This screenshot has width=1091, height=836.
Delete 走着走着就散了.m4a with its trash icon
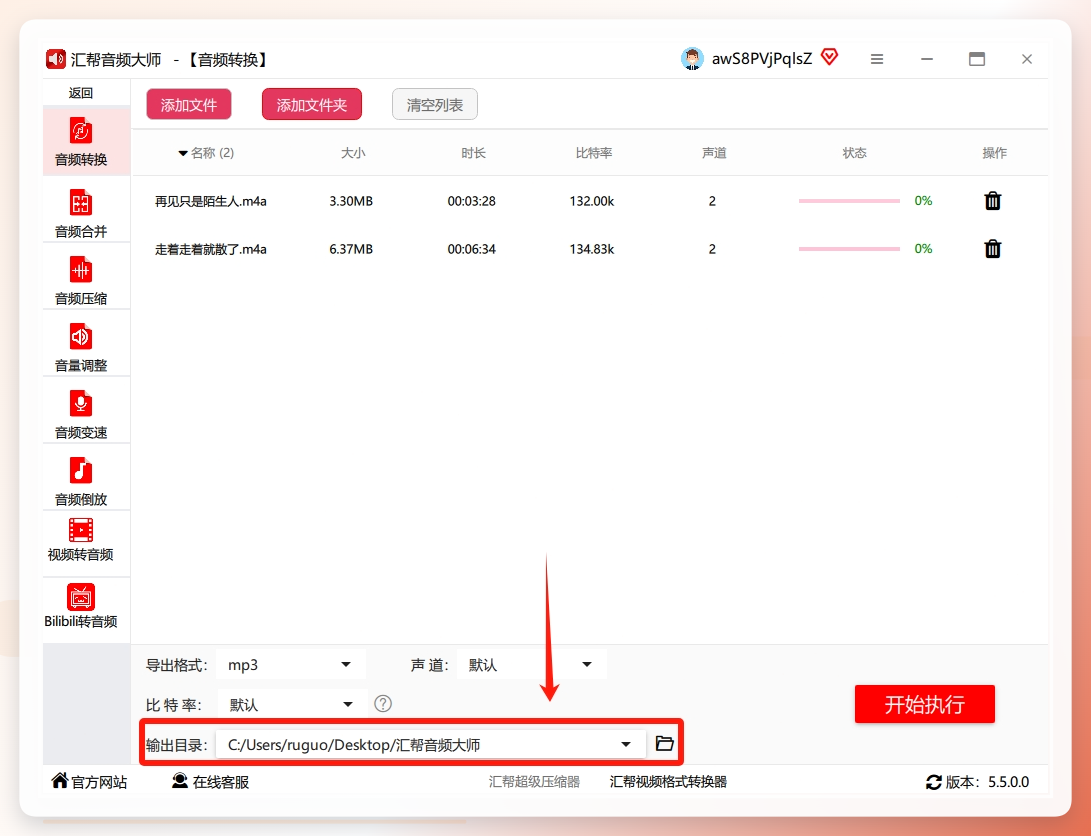[993, 249]
